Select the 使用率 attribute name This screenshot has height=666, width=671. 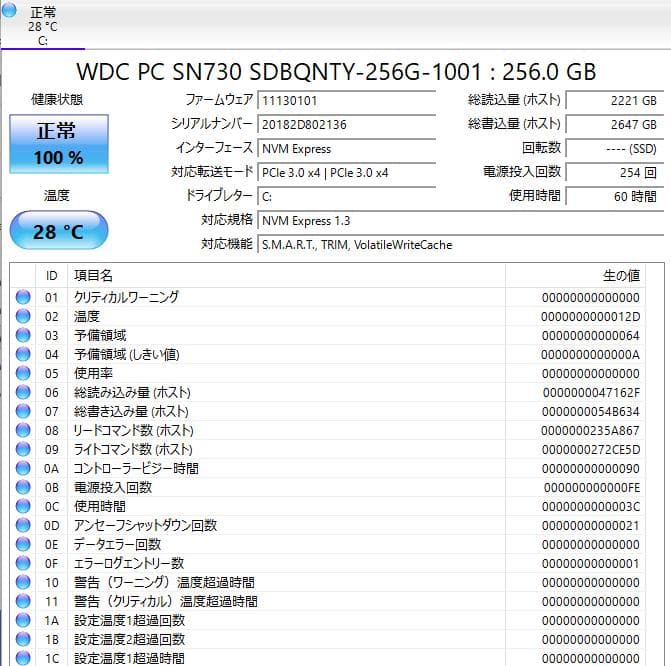[93, 373]
